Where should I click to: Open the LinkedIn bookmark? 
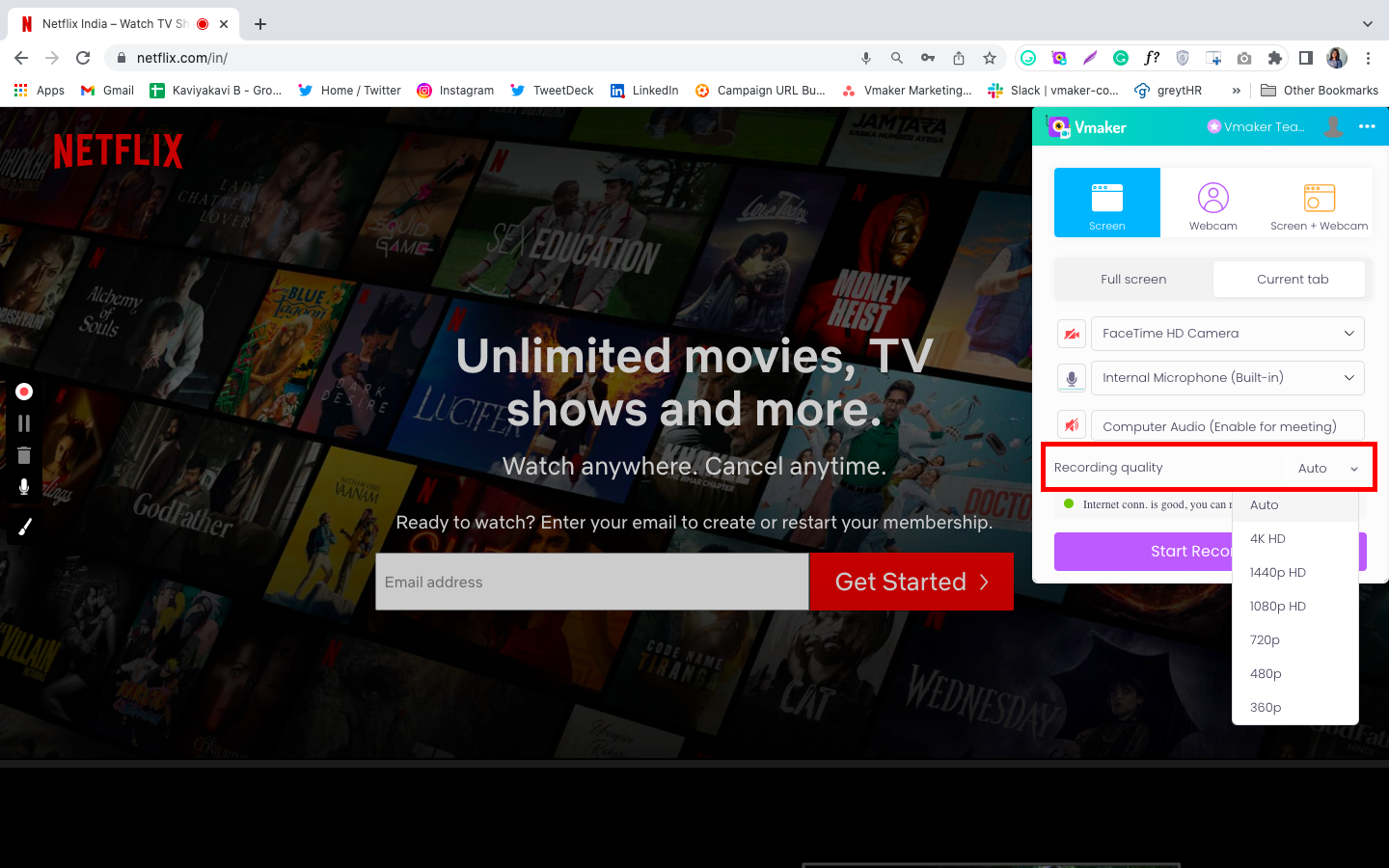644,91
